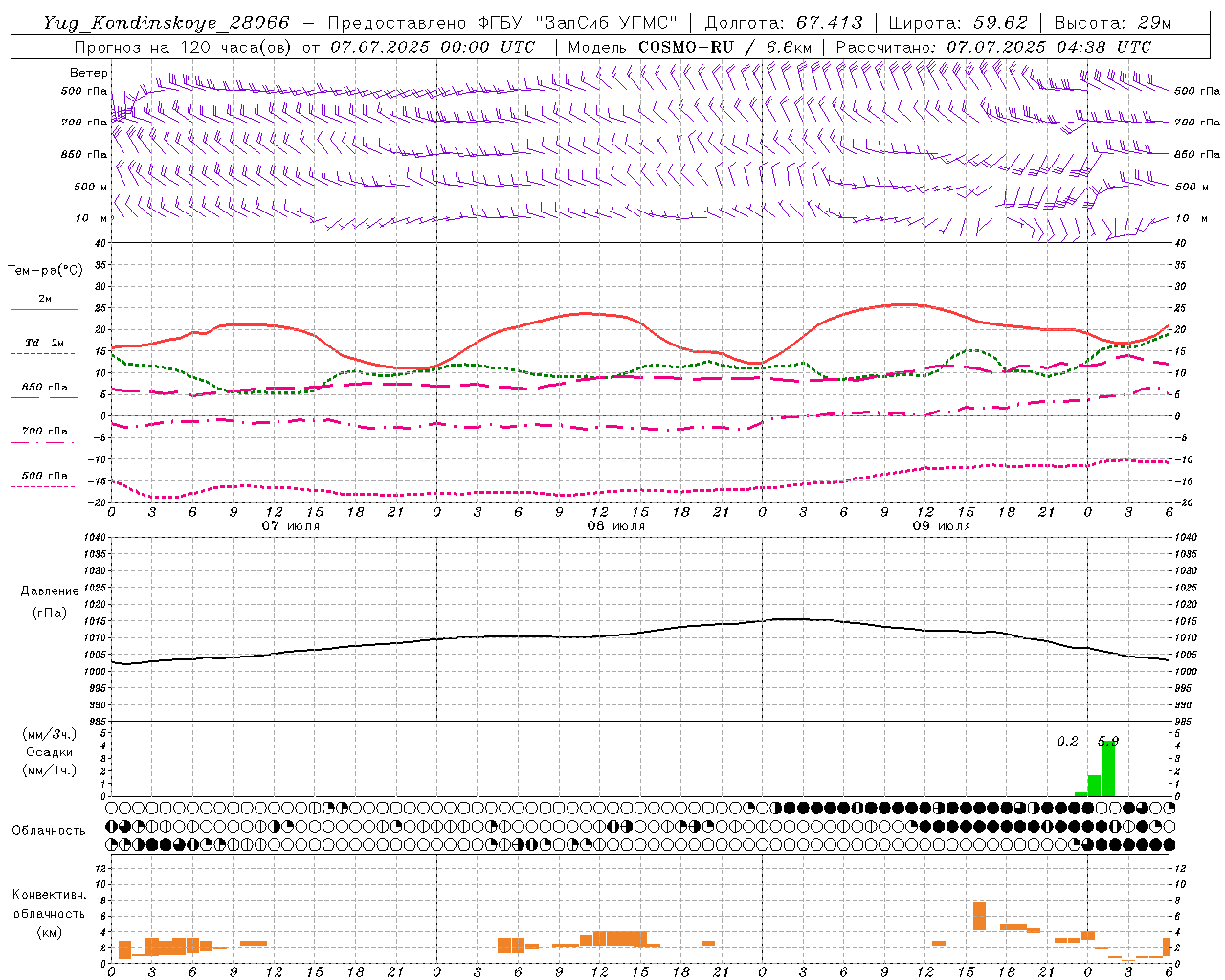The width and height of the screenshot is (1225, 980).
Task: Click the Ветер wind panel label
Action: click(89, 73)
